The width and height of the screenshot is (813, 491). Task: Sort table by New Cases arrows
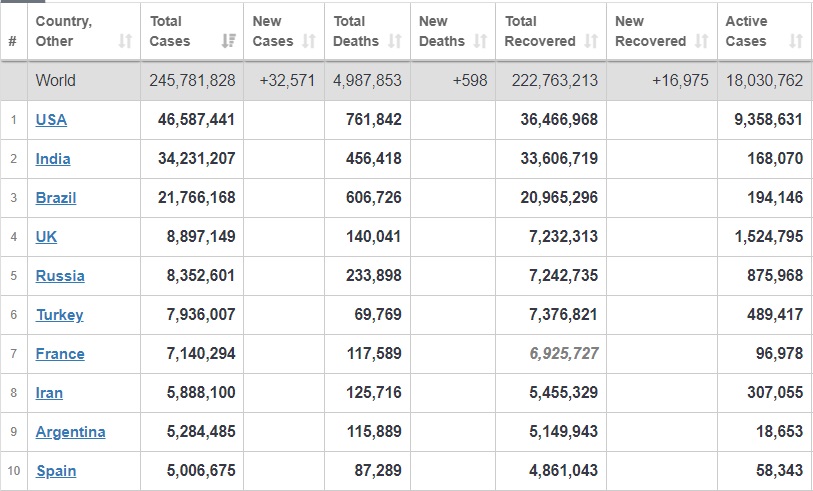click(309, 41)
